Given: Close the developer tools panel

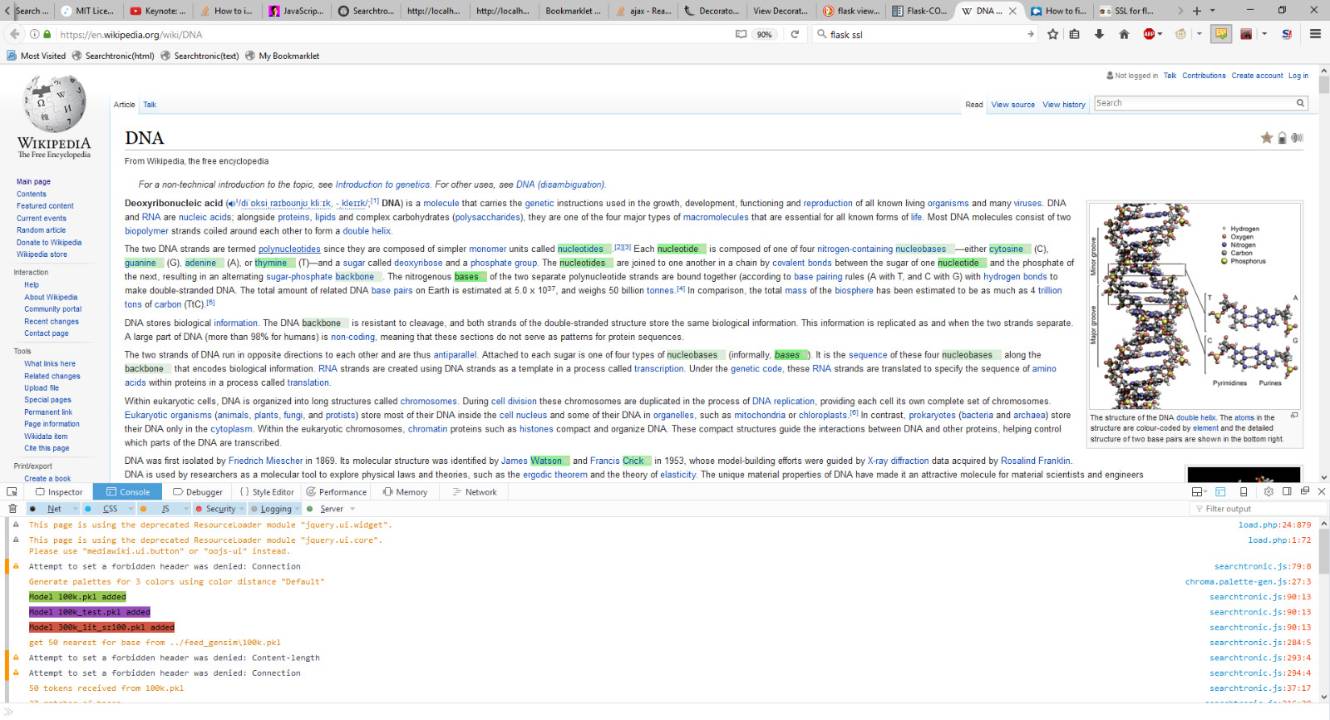Looking at the screenshot, I should click(x=1321, y=492).
